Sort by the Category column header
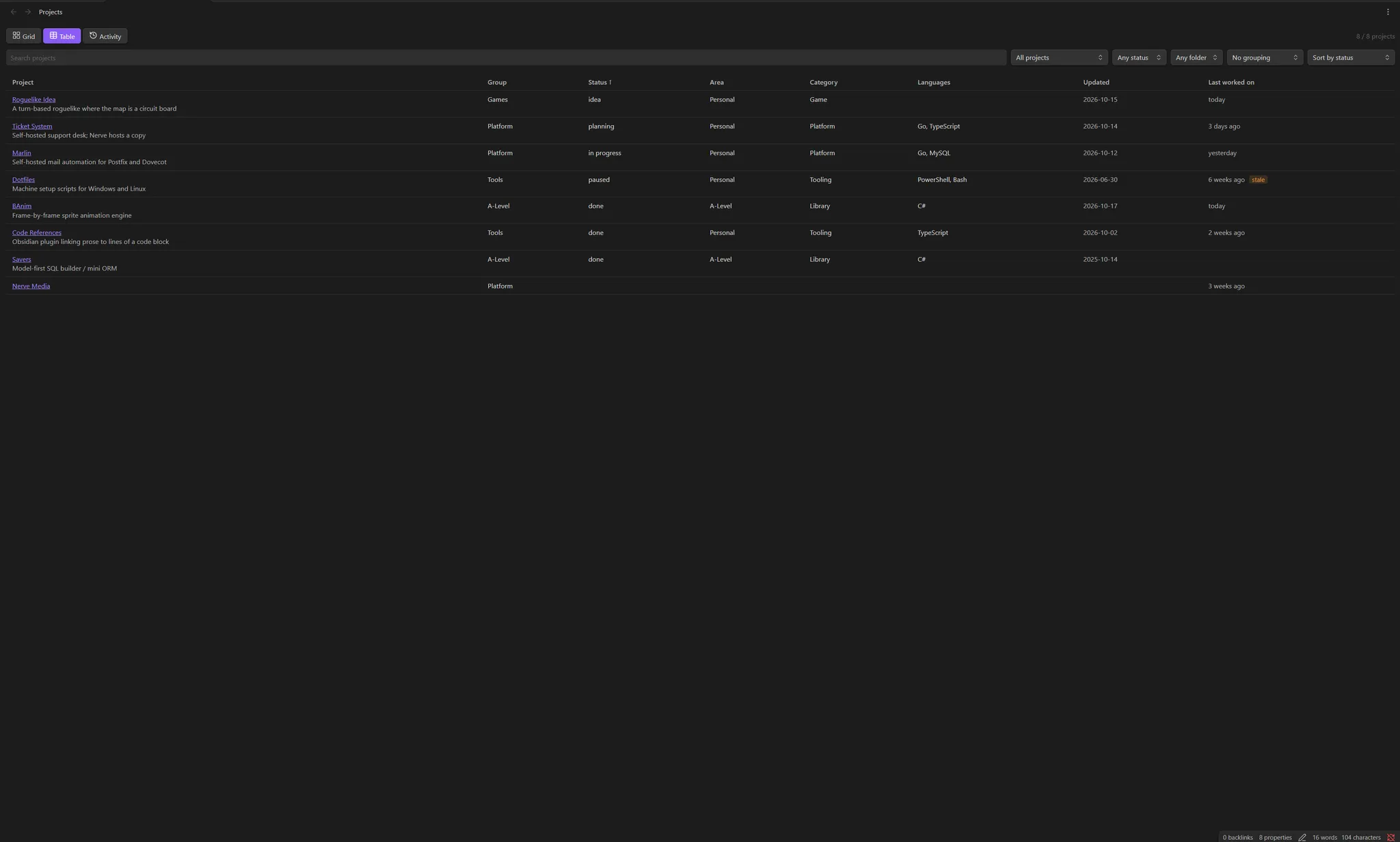 (823, 83)
